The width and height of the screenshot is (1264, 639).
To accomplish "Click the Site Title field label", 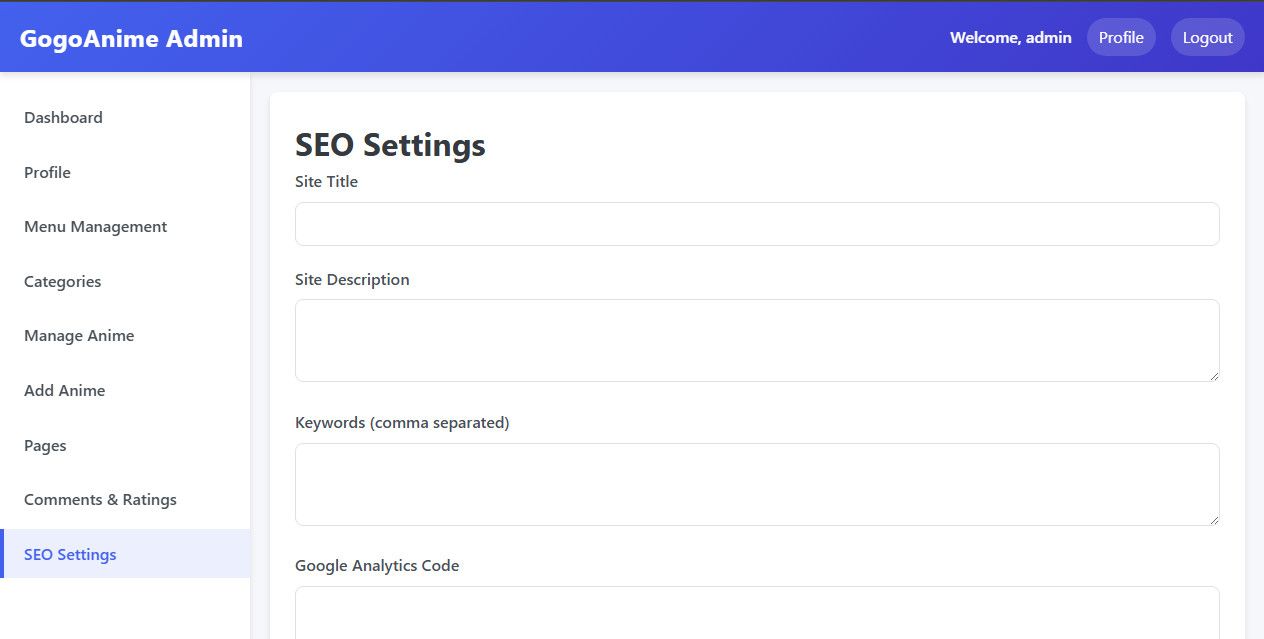I will (326, 182).
